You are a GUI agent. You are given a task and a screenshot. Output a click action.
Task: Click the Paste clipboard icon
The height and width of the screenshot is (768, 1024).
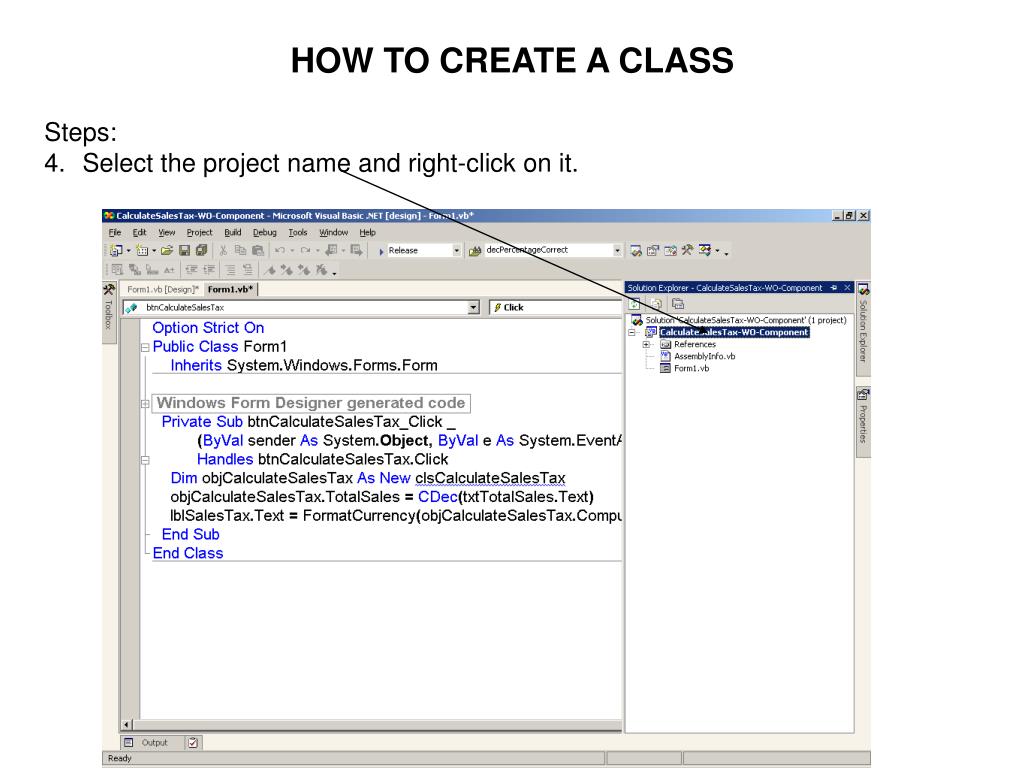258,250
